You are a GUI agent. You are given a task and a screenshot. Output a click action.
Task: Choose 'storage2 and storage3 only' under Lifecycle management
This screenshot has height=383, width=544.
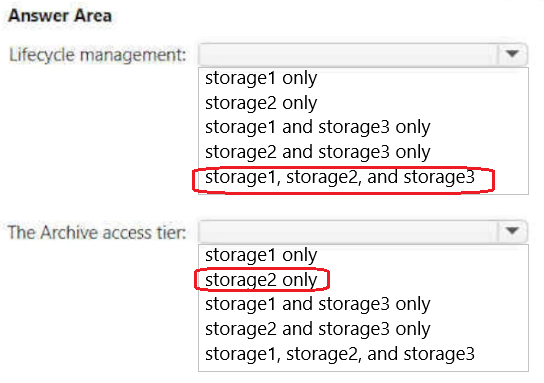point(317,152)
